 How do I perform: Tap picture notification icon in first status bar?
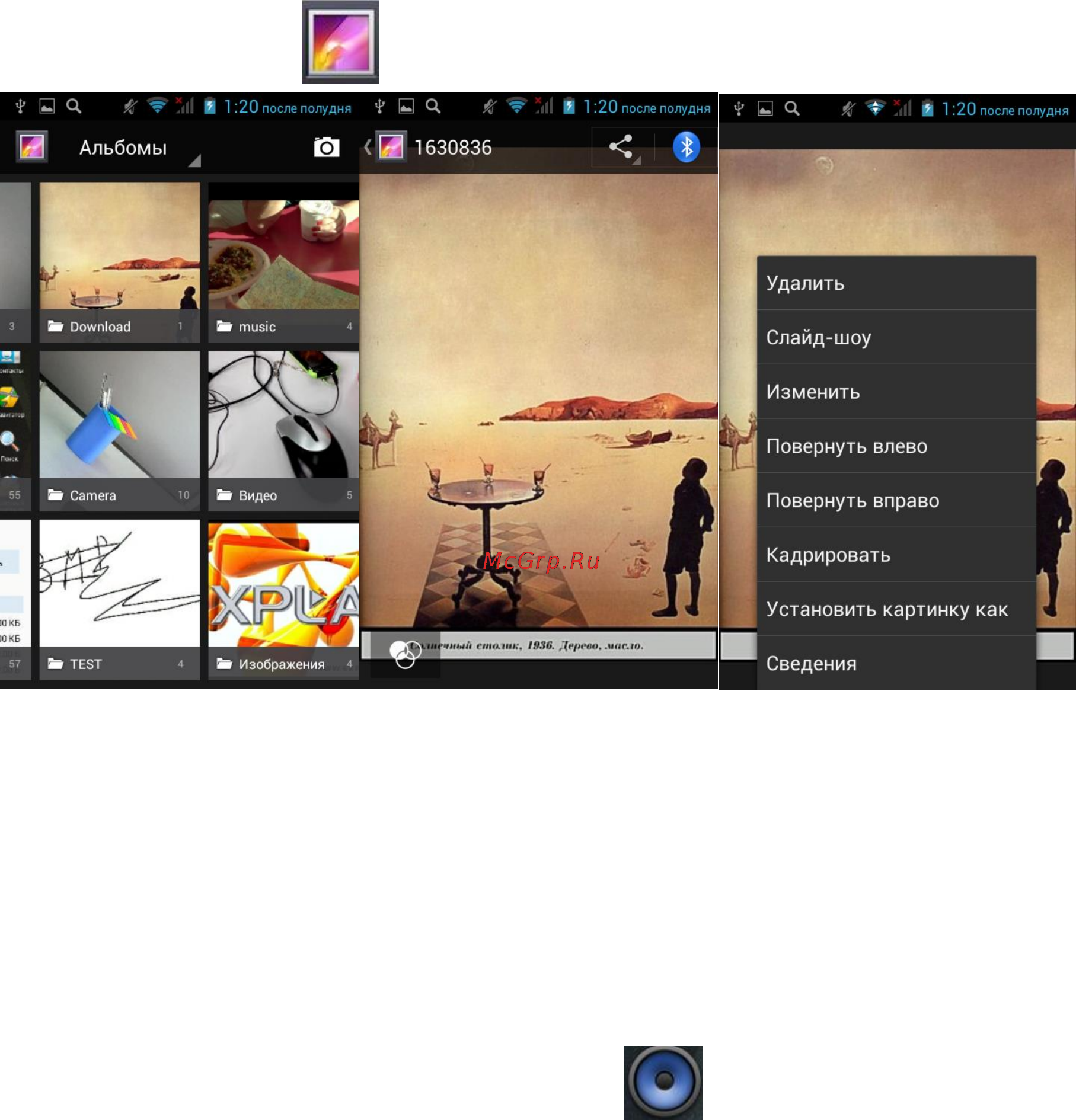[47, 106]
